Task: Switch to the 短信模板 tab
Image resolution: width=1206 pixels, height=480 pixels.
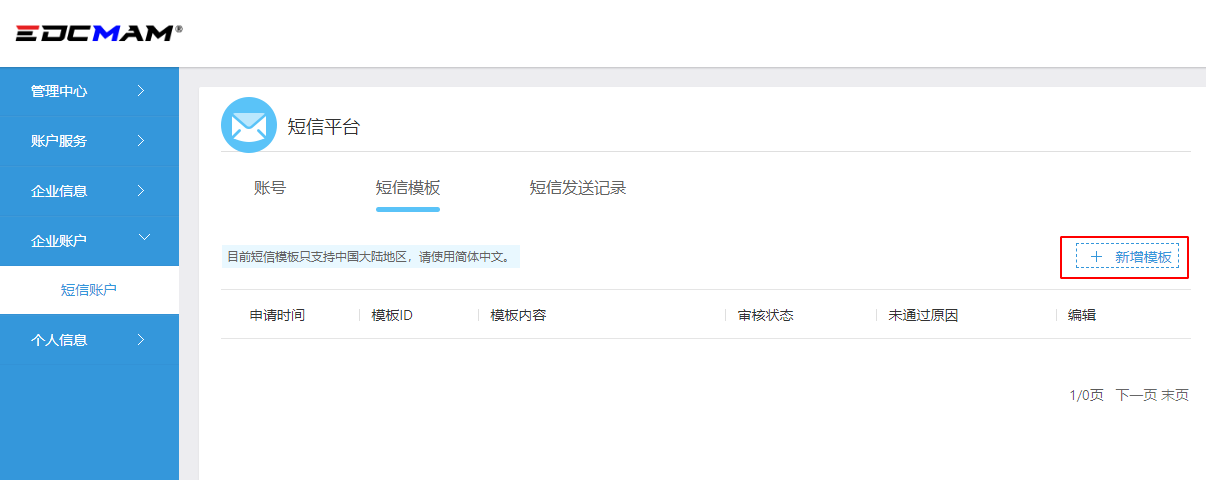Action: [x=408, y=188]
